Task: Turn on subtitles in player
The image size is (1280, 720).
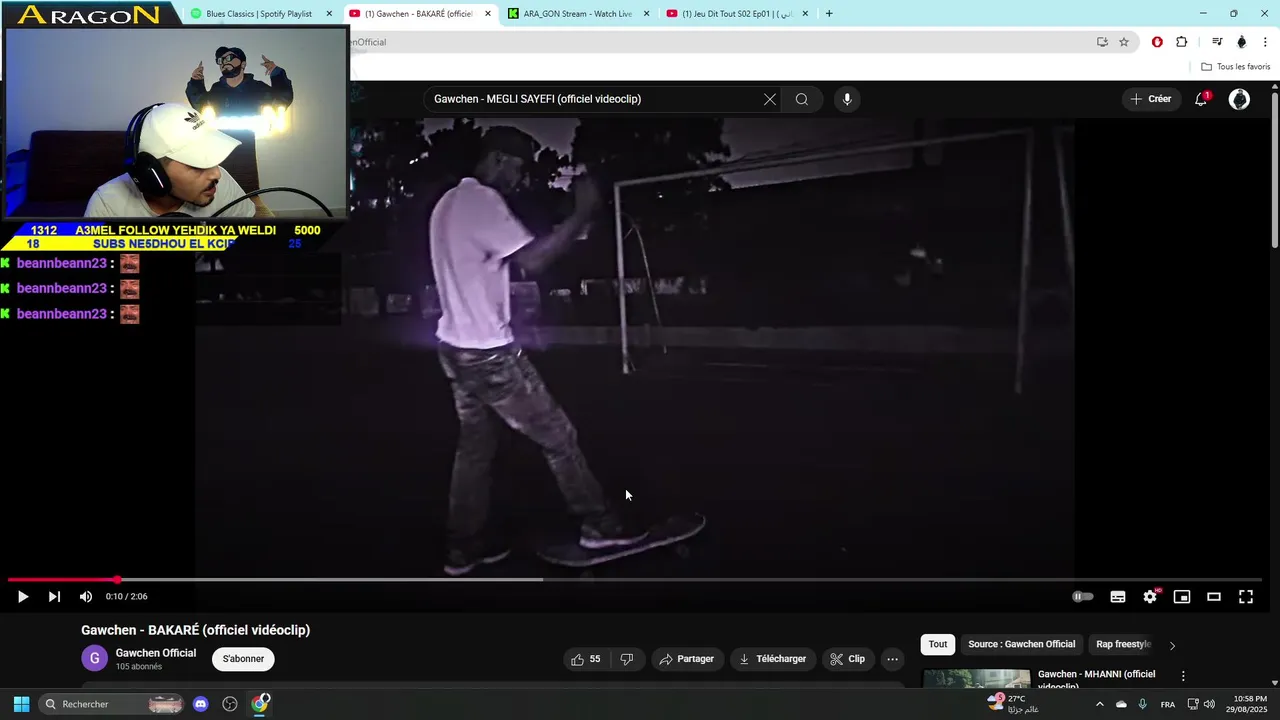Action: [1118, 597]
